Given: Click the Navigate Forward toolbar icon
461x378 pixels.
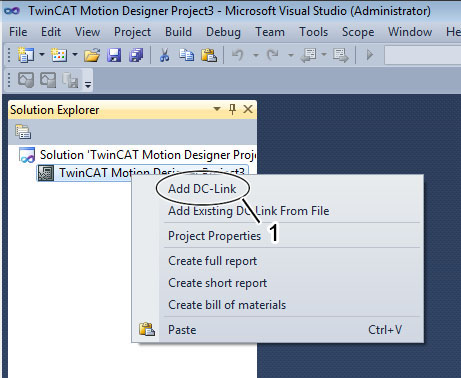Looking at the screenshot, I should pyautogui.click(x=341, y=55).
